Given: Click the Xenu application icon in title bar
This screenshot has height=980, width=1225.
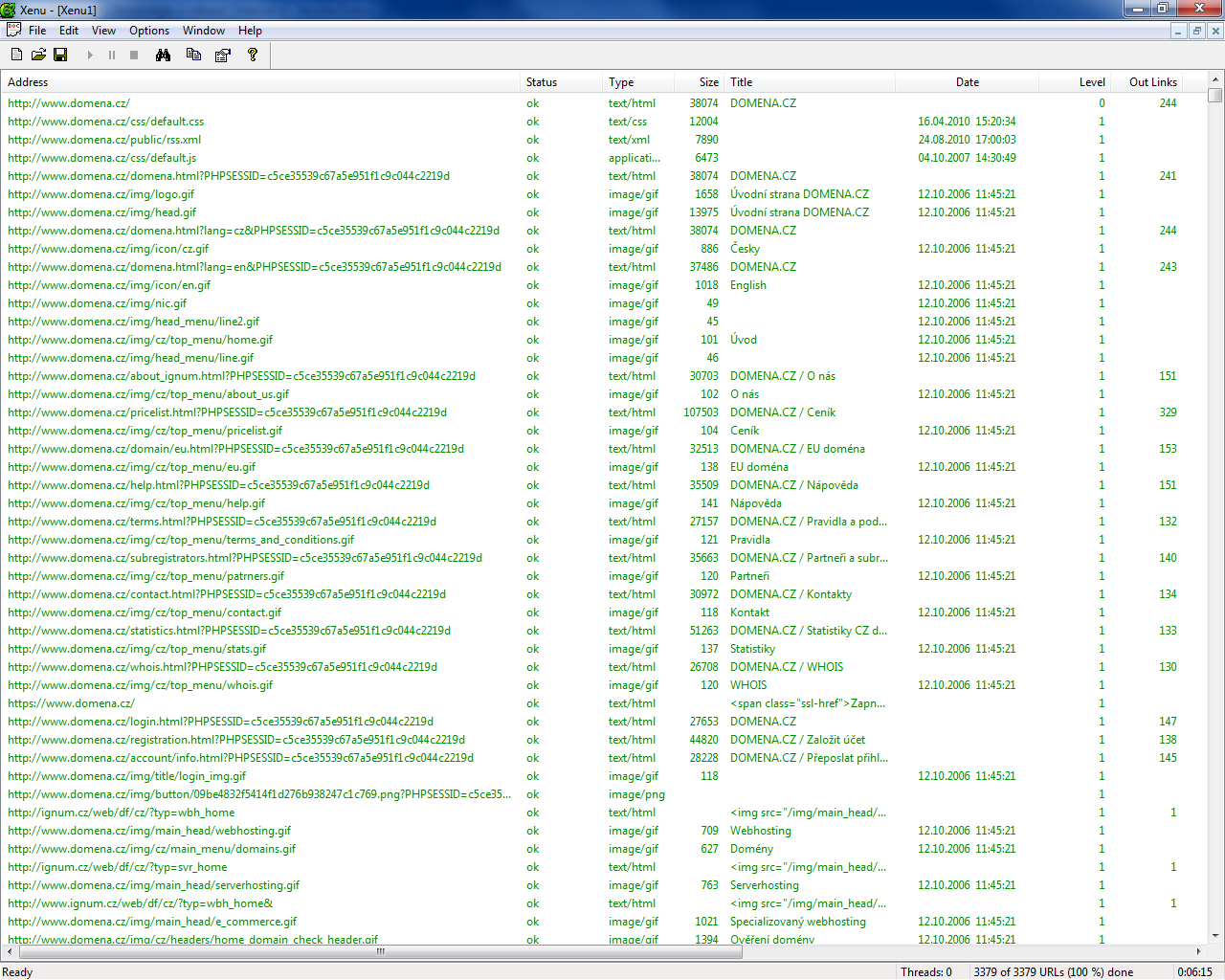Looking at the screenshot, I should pos(9,10).
